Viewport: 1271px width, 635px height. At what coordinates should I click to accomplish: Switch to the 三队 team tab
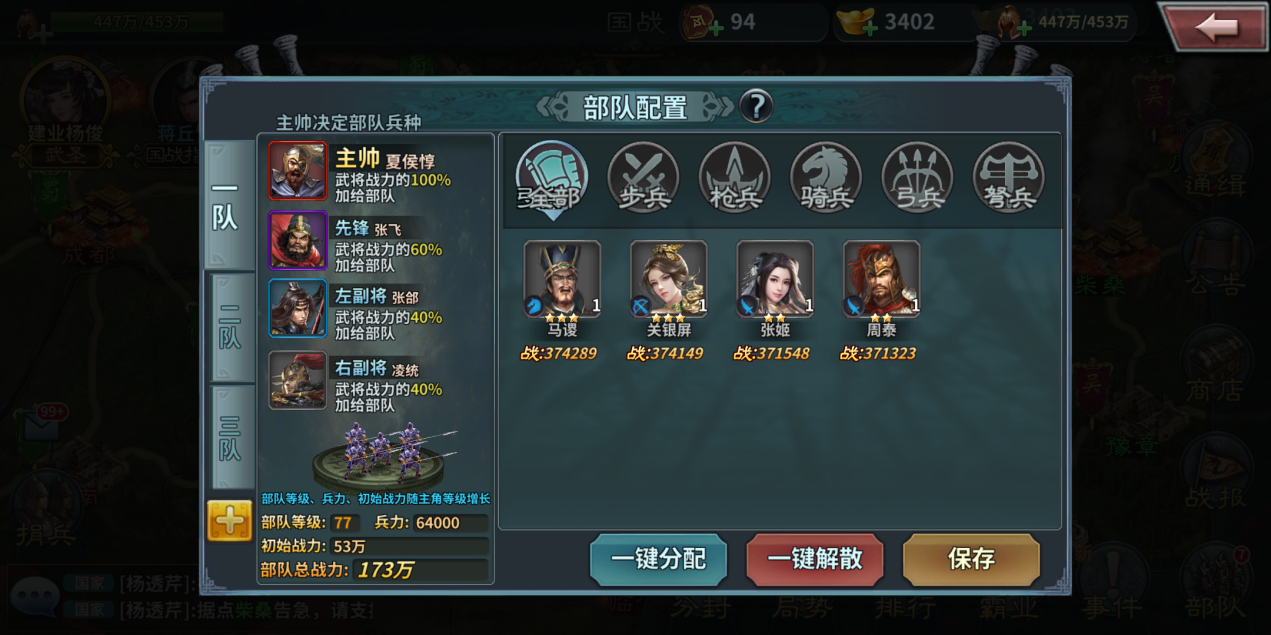(x=232, y=438)
